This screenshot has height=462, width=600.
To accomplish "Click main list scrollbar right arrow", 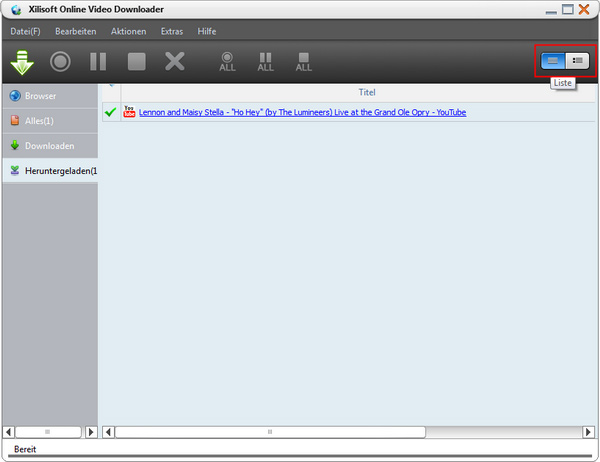I will [x=588, y=432].
